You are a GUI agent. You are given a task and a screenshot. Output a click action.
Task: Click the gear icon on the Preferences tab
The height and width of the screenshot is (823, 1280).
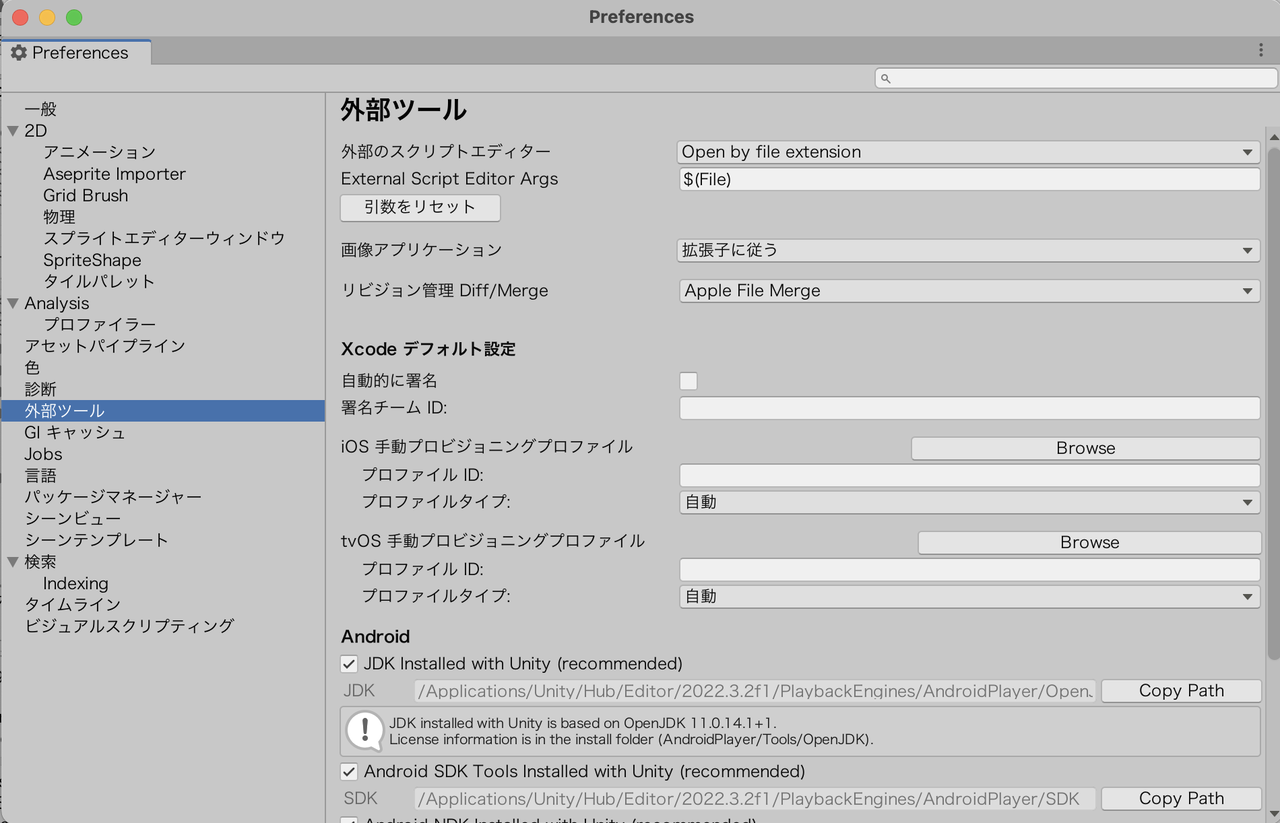(18, 52)
